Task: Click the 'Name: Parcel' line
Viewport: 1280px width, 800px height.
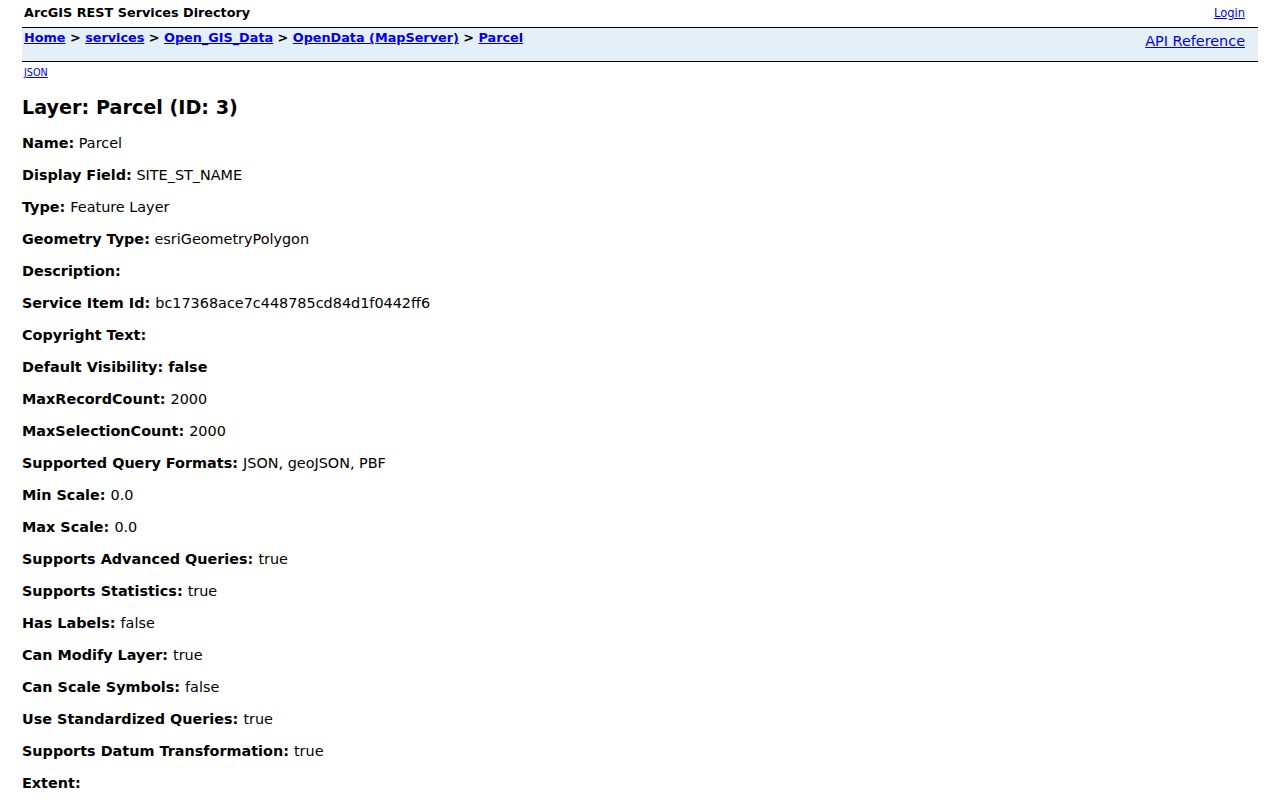Action: [72, 143]
